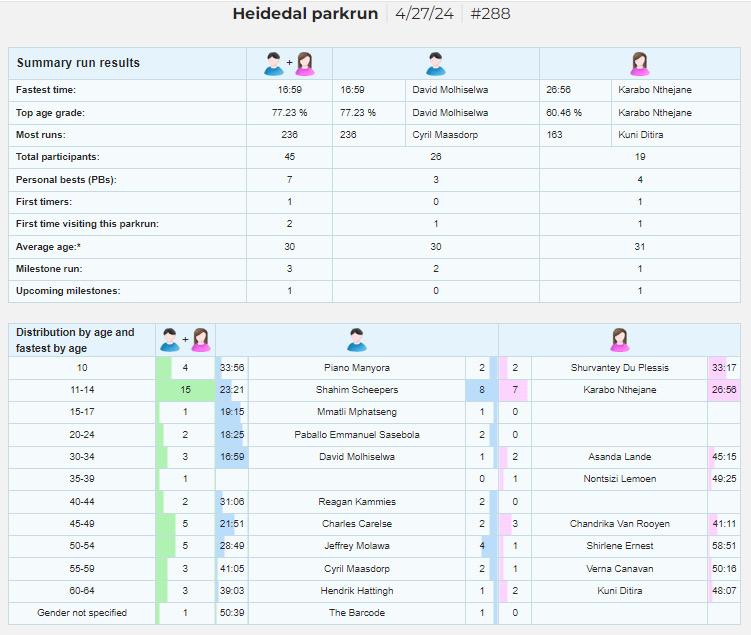The width and height of the screenshot is (751, 635).
Task: Click the combined male and female icon in summary header
Action: (x=289, y=64)
